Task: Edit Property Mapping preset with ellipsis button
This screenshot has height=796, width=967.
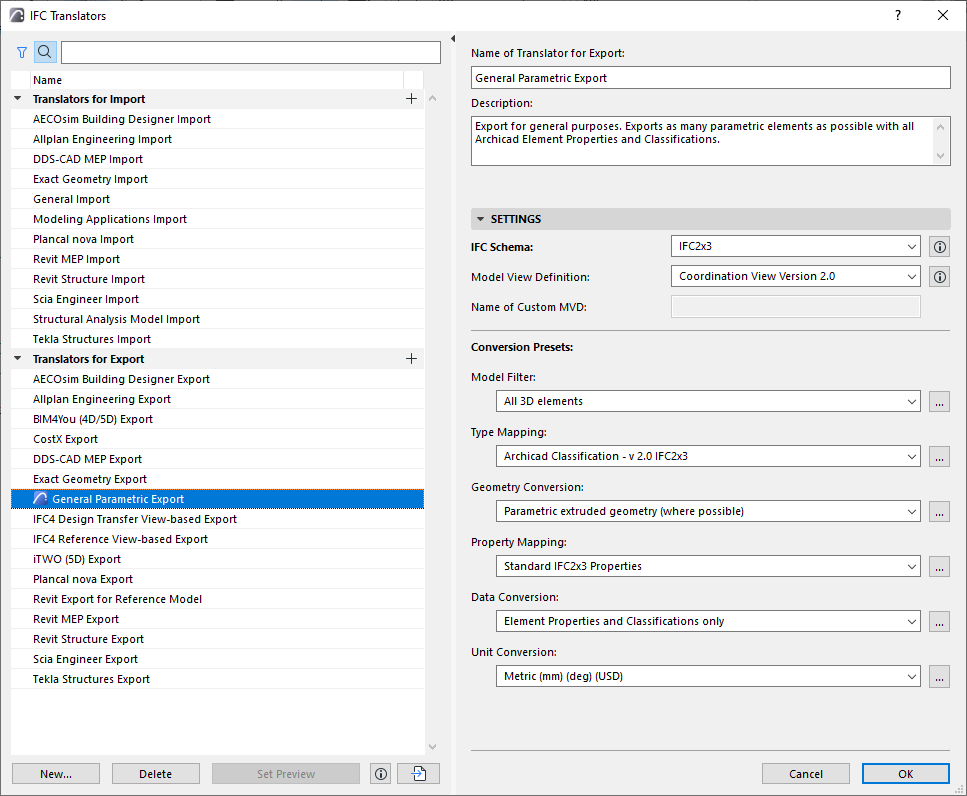Action: coord(939,566)
